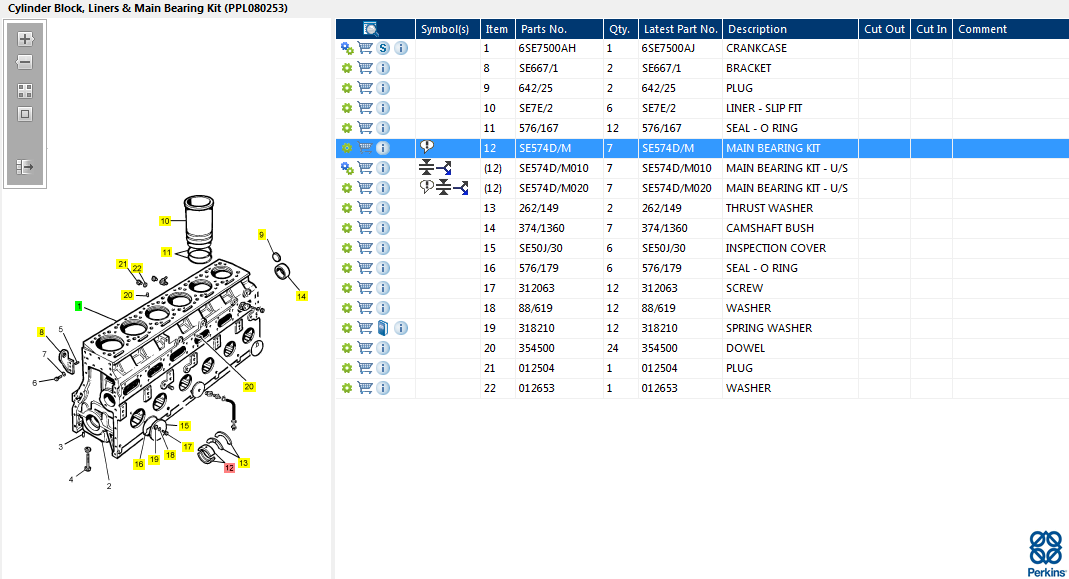Click the S supersession icon for CRANKCASE
Screen dimensions: 1069x579
coord(383,48)
